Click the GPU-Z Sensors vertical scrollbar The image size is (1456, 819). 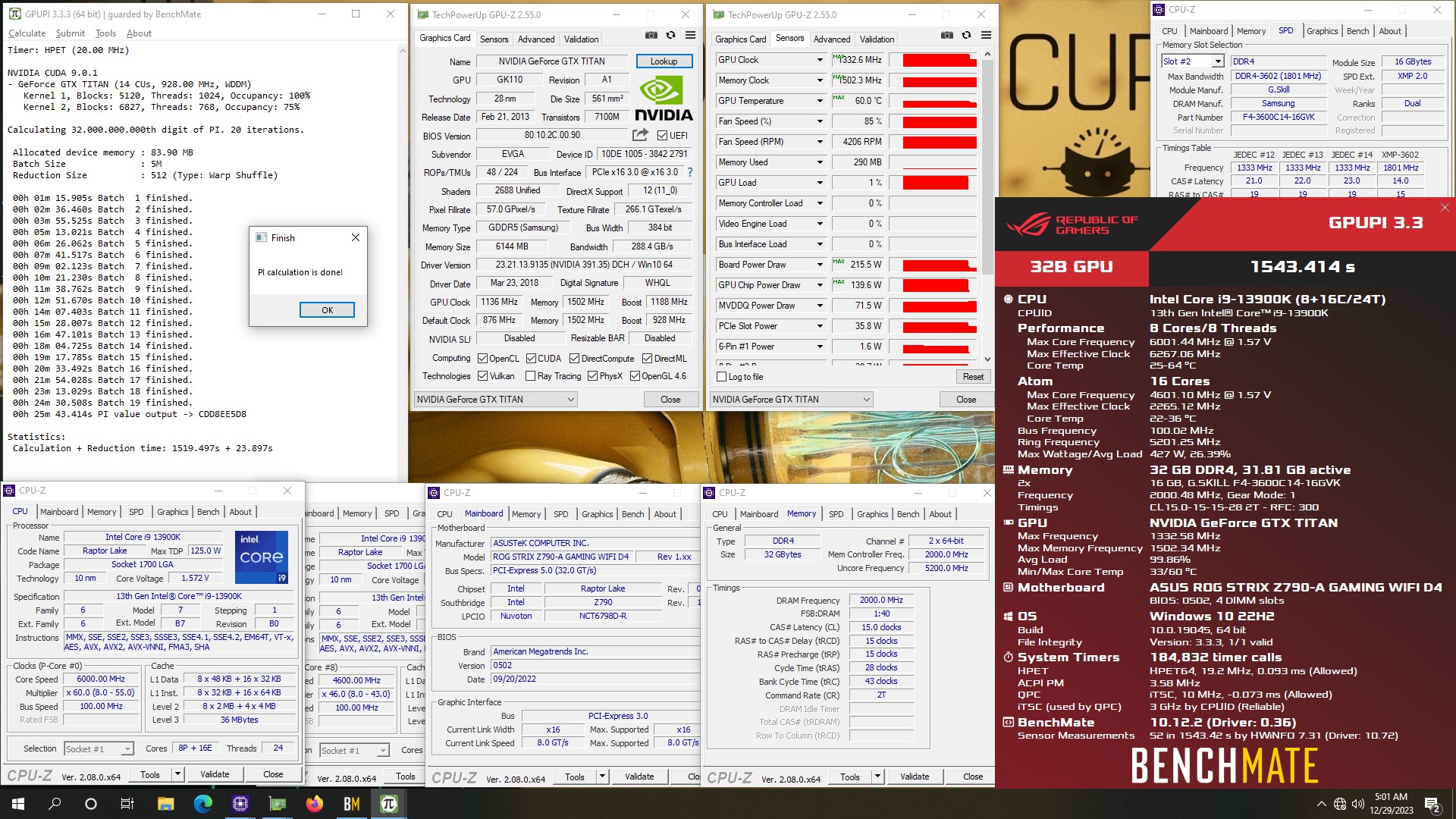987,206
